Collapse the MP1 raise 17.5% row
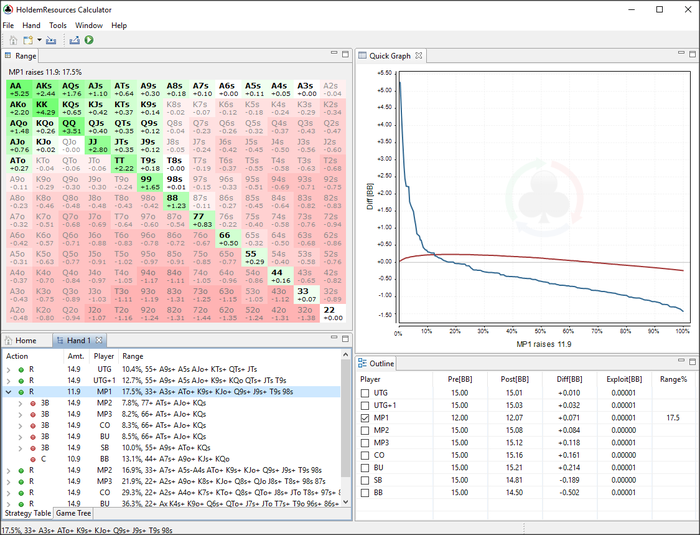Viewport: 700px width, 535px height. 8,392
